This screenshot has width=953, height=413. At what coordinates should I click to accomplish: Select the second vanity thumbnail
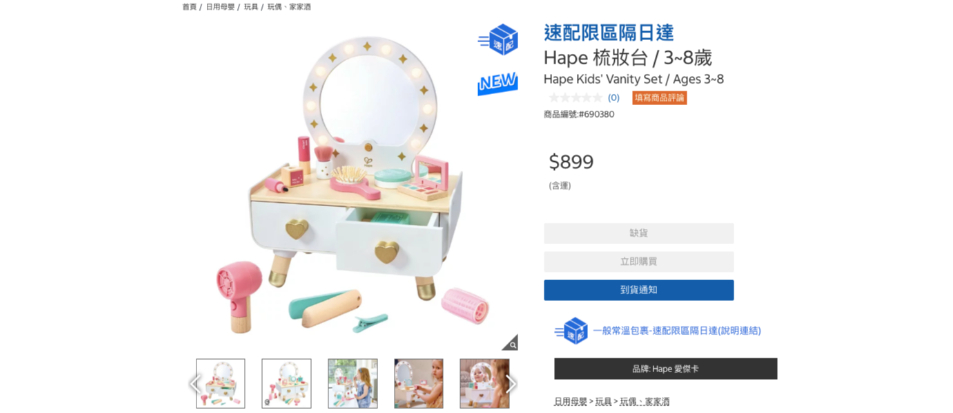click(x=286, y=383)
